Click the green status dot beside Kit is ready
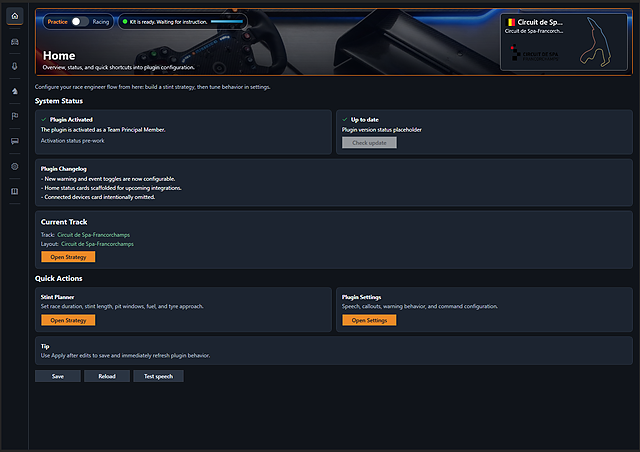640x452 pixels. coord(125,22)
